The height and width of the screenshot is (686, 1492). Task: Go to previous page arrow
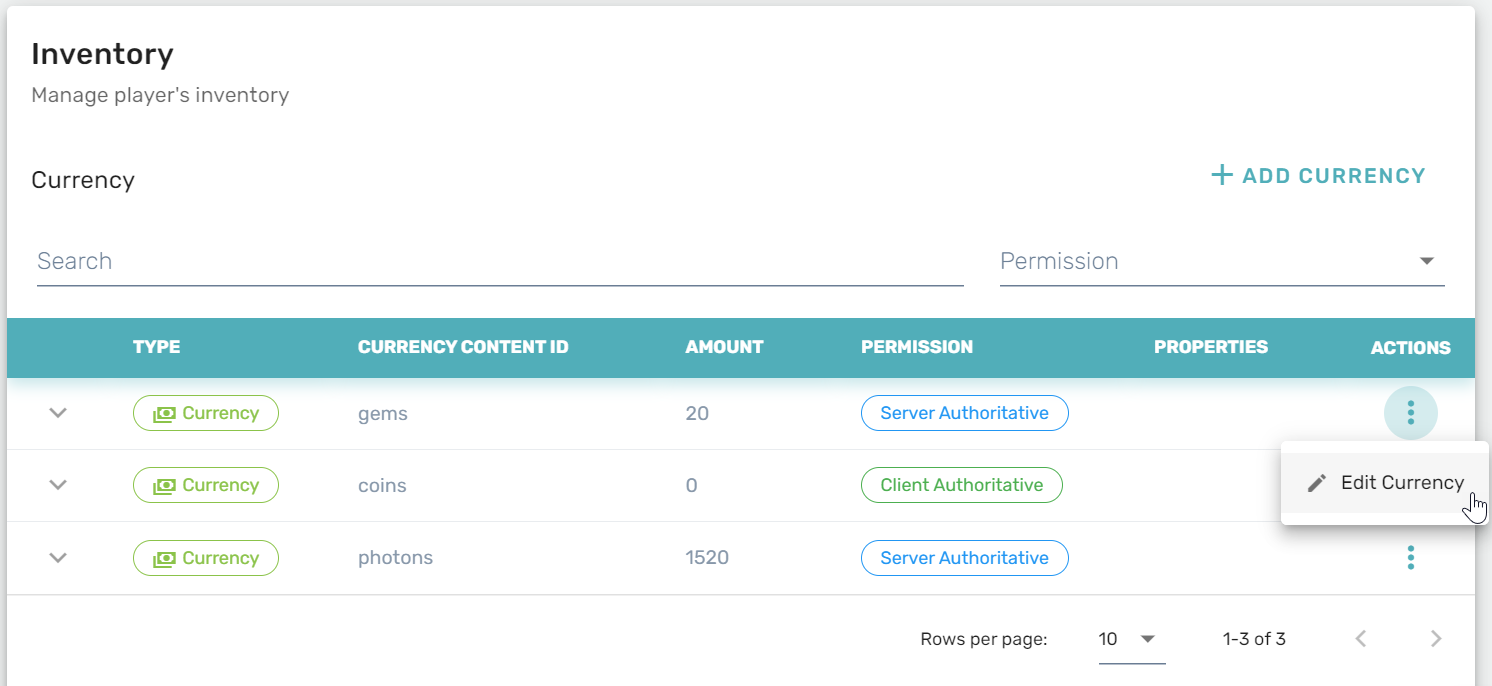[x=1360, y=638]
